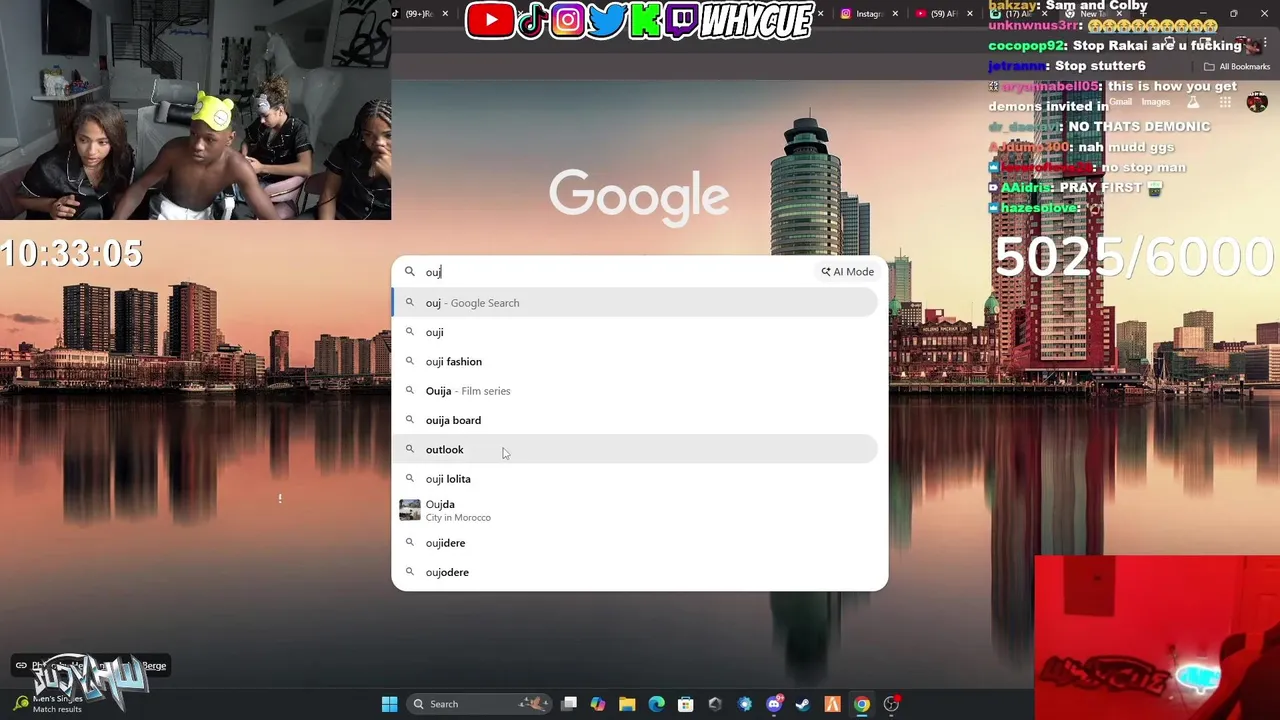Screen dimensions: 1280x720
Task: Select the "oujodere" suggestion
Action: (x=635, y=572)
